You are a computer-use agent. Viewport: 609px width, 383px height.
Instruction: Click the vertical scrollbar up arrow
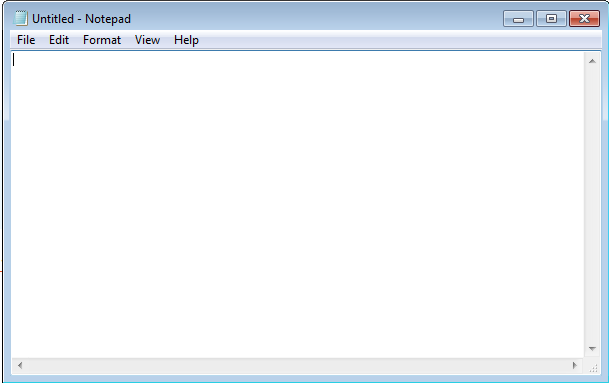coord(592,61)
